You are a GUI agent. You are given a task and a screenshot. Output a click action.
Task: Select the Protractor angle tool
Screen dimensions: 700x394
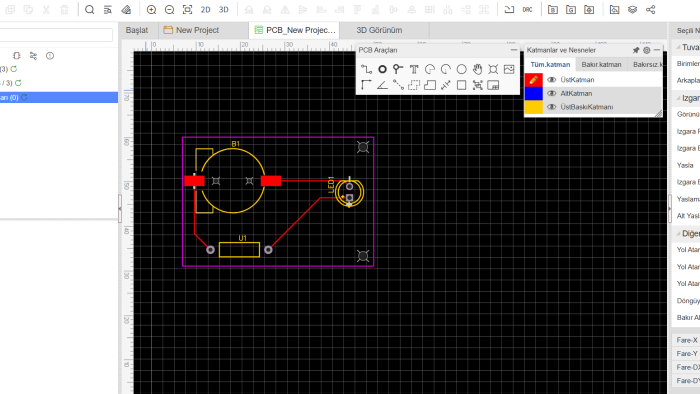click(x=382, y=85)
